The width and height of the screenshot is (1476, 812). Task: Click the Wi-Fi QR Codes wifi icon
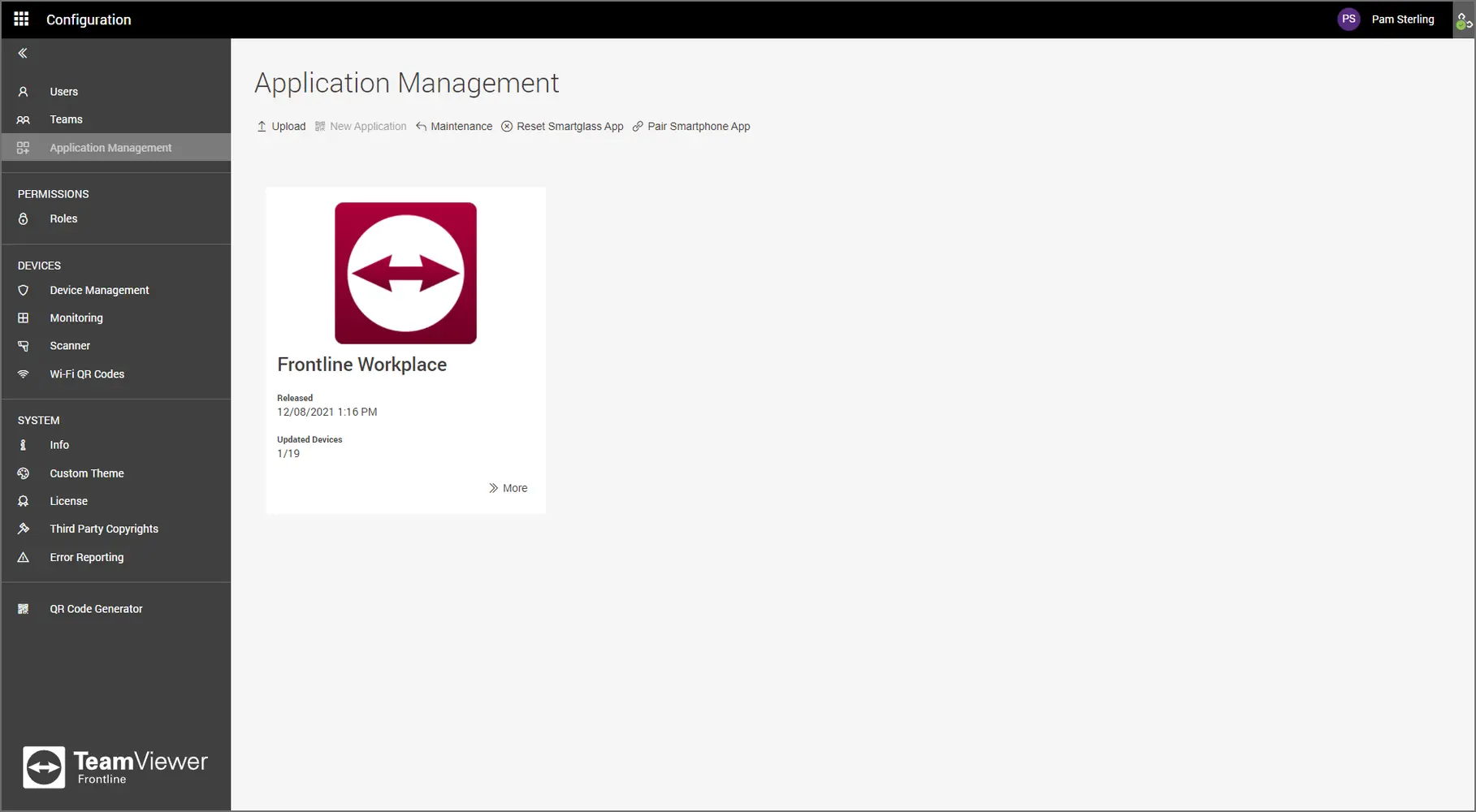(24, 374)
